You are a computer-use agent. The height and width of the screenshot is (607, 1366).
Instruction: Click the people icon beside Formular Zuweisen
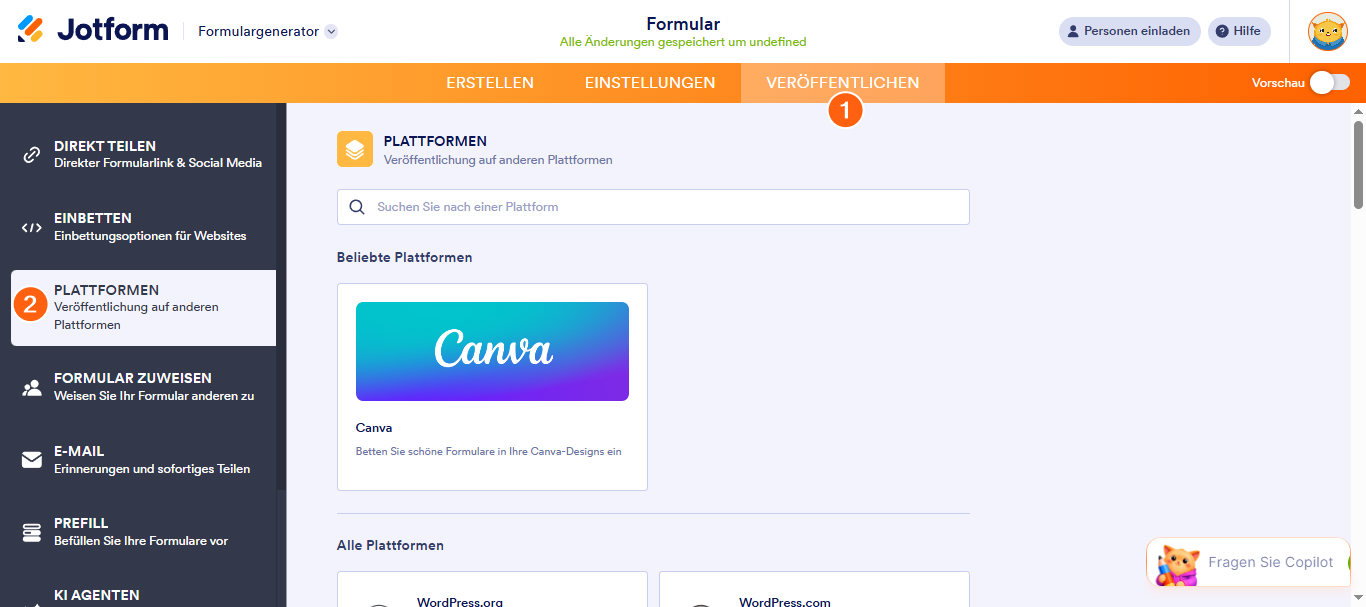tap(32, 388)
